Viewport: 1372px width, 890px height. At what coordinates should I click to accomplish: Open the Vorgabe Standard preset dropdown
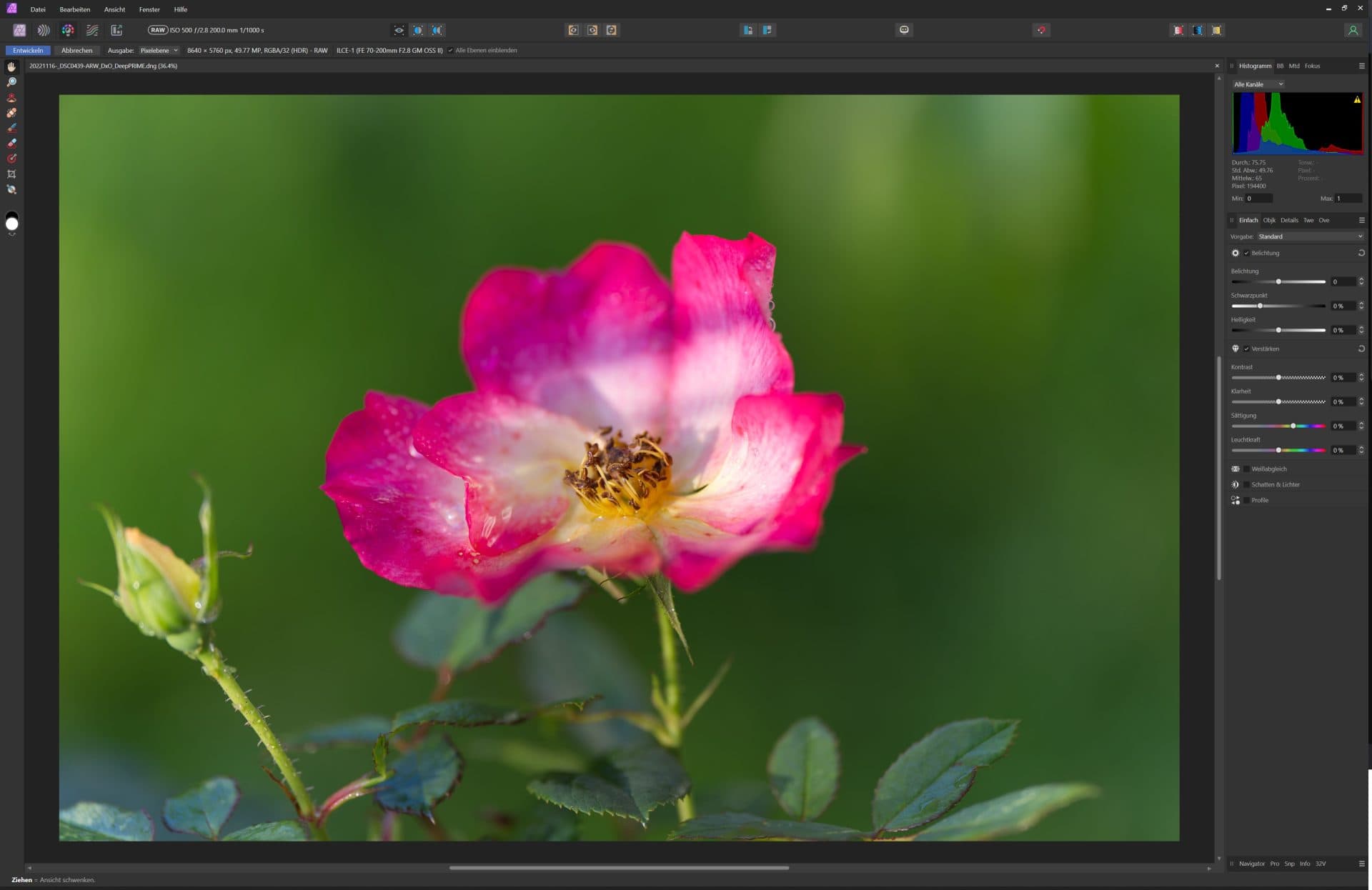pos(1310,236)
